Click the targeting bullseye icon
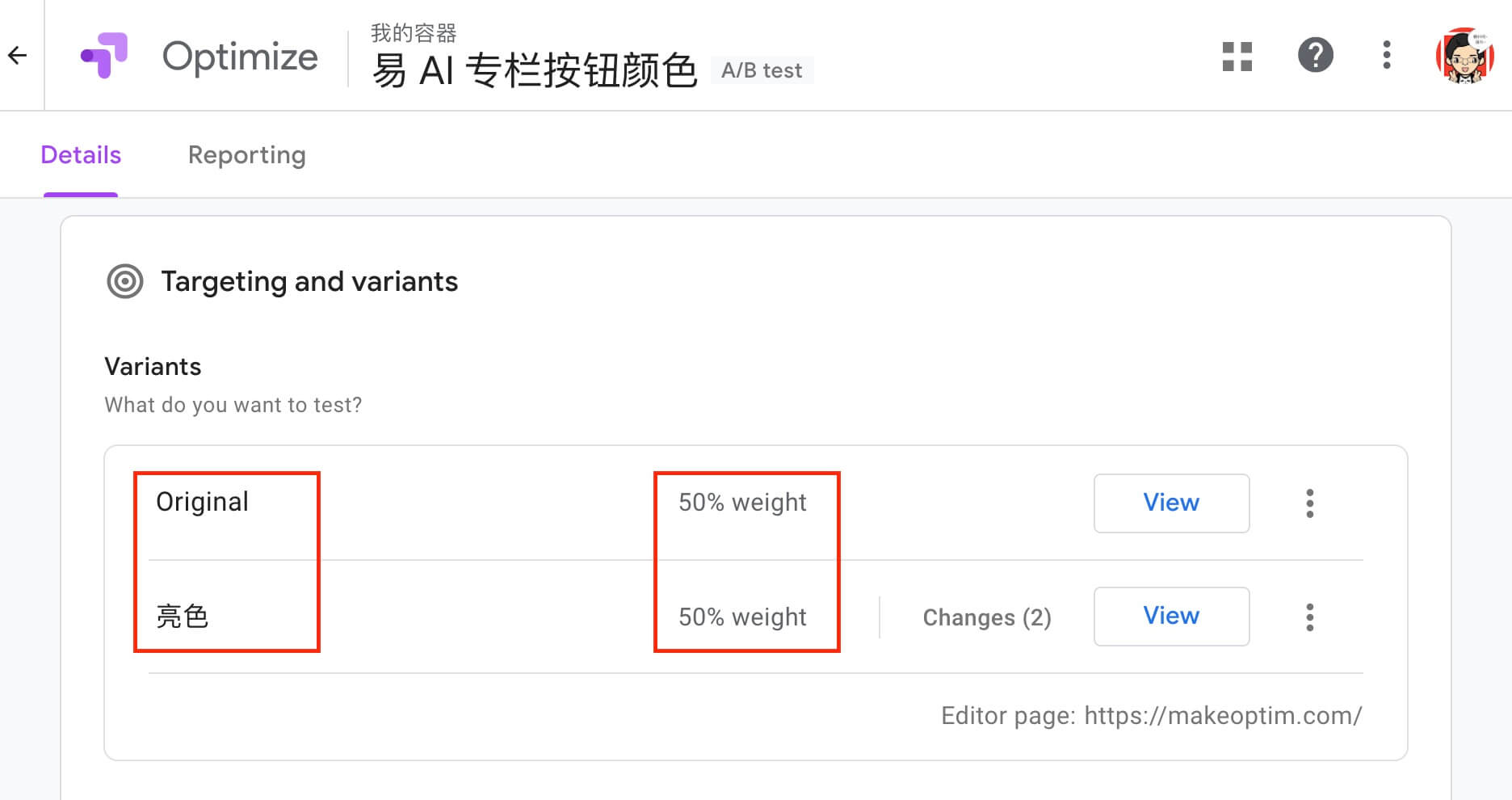This screenshot has width=1512, height=800. click(125, 281)
